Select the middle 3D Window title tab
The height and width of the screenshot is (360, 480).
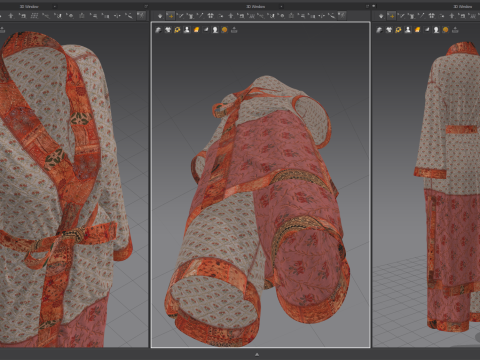(x=256, y=6)
